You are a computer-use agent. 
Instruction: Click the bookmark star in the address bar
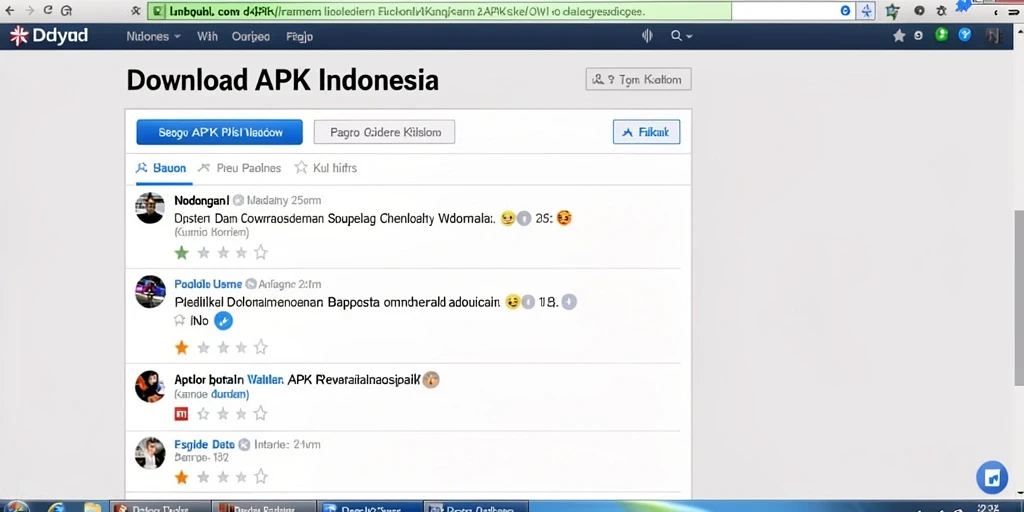[x=867, y=11]
